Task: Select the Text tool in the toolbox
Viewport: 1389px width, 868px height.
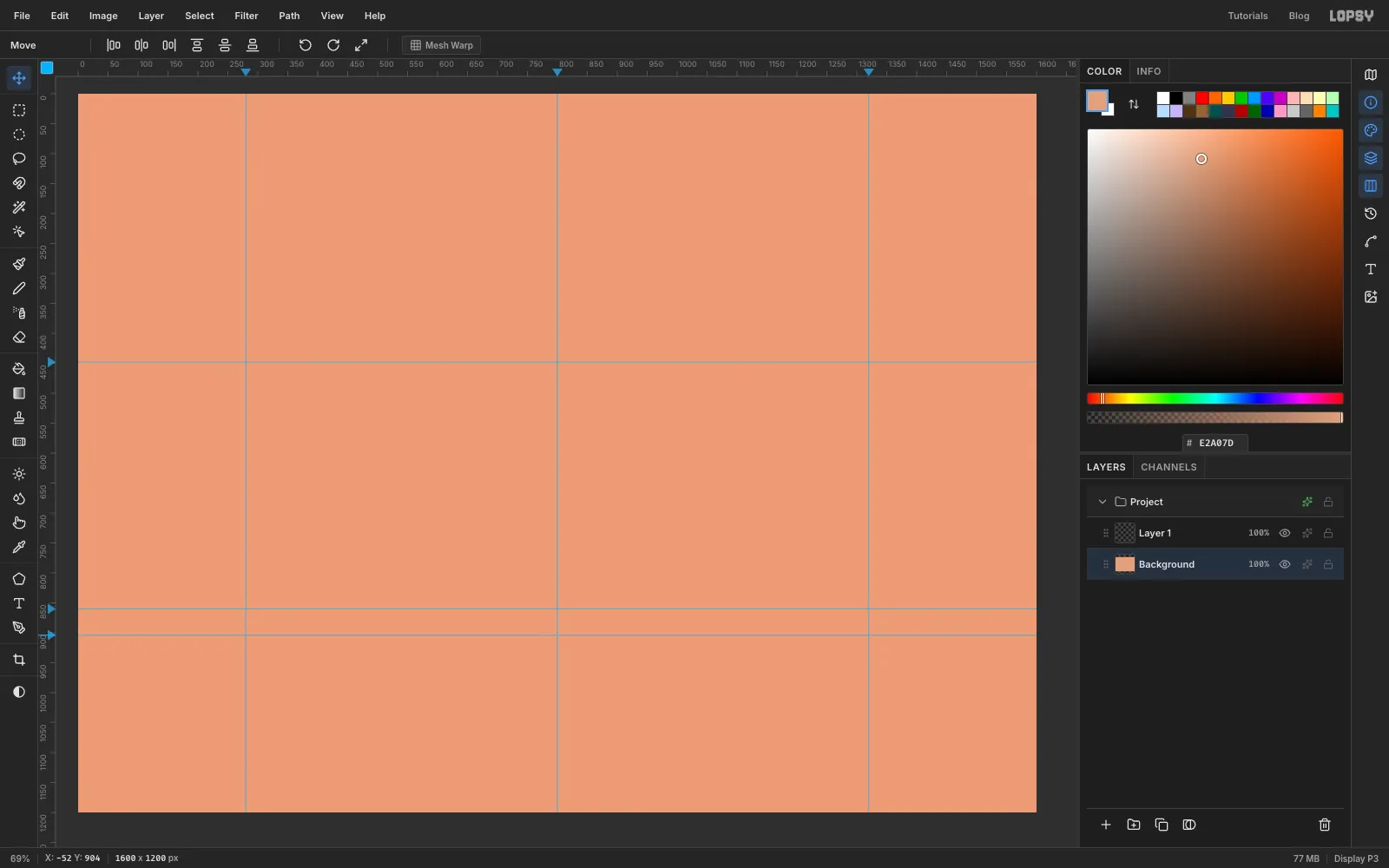Action: pyautogui.click(x=19, y=603)
